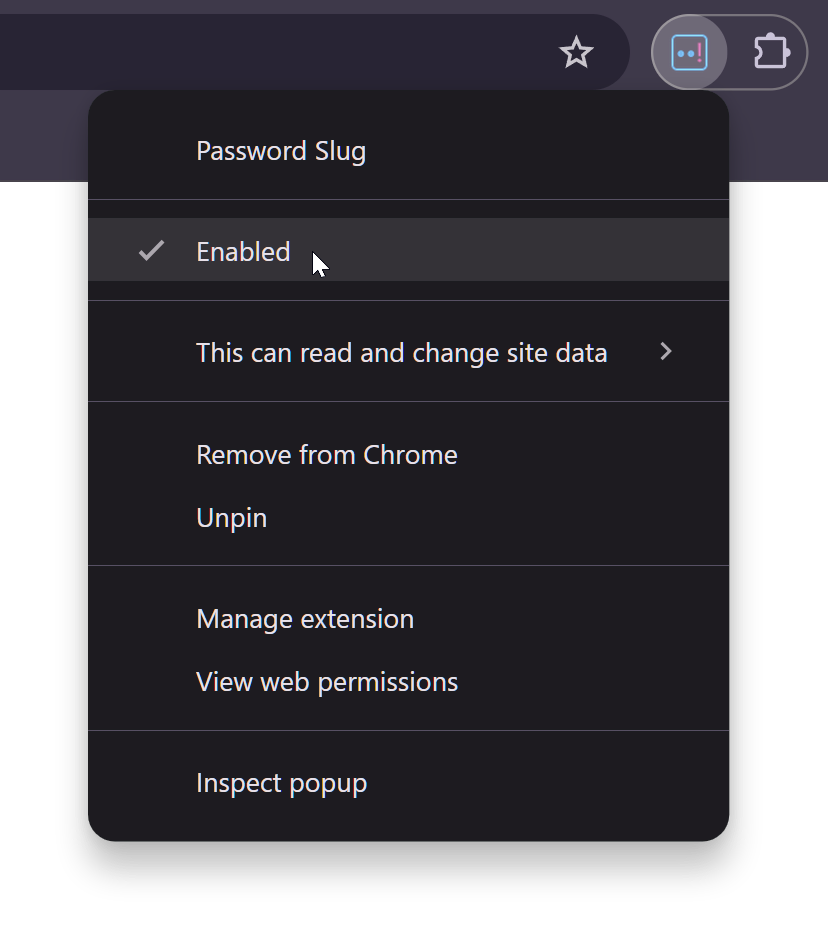This screenshot has height=928, width=828.
Task: Click the checkmark icon beside Enabled
Action: point(151,251)
